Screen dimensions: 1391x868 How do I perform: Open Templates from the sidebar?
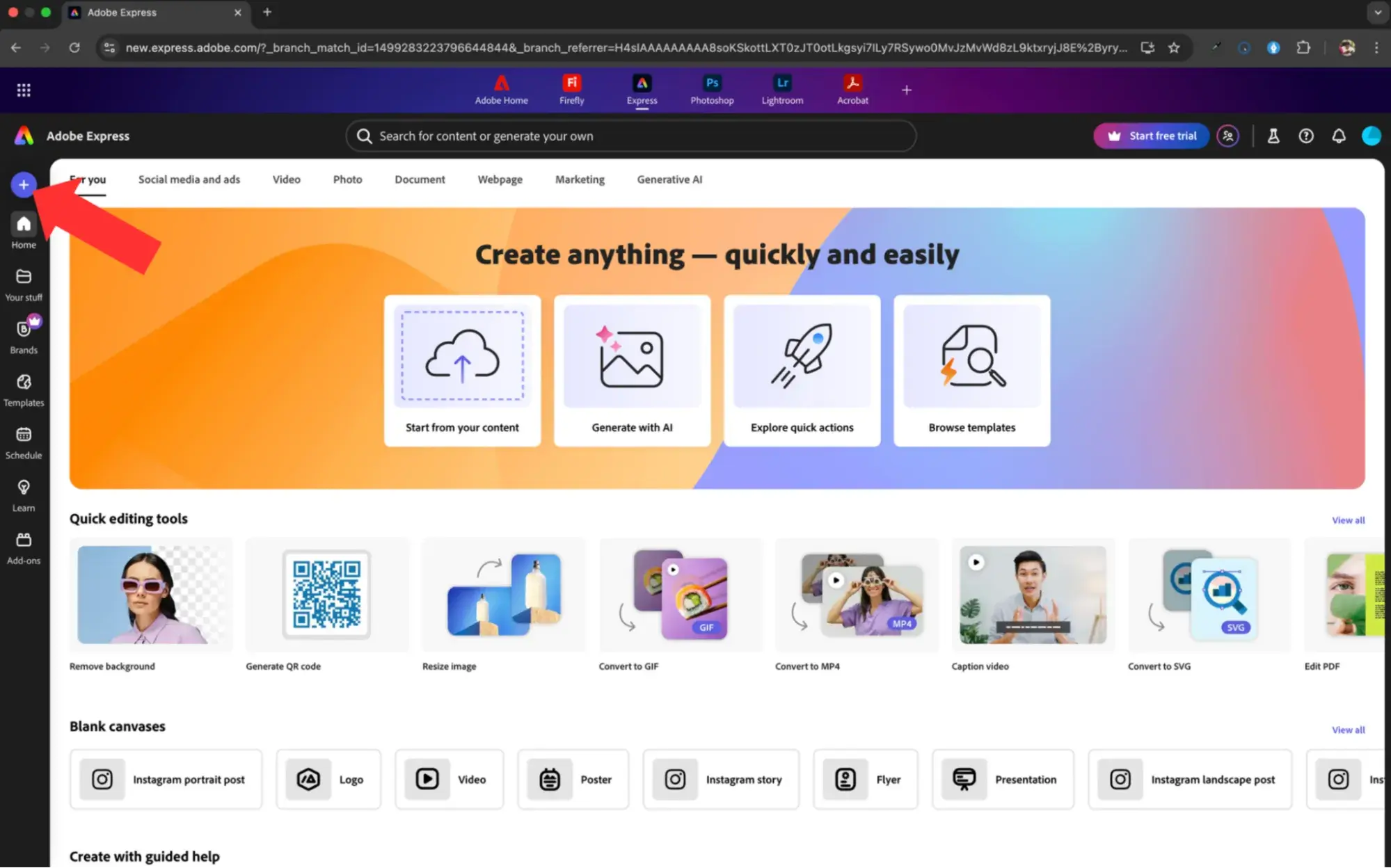click(x=24, y=389)
